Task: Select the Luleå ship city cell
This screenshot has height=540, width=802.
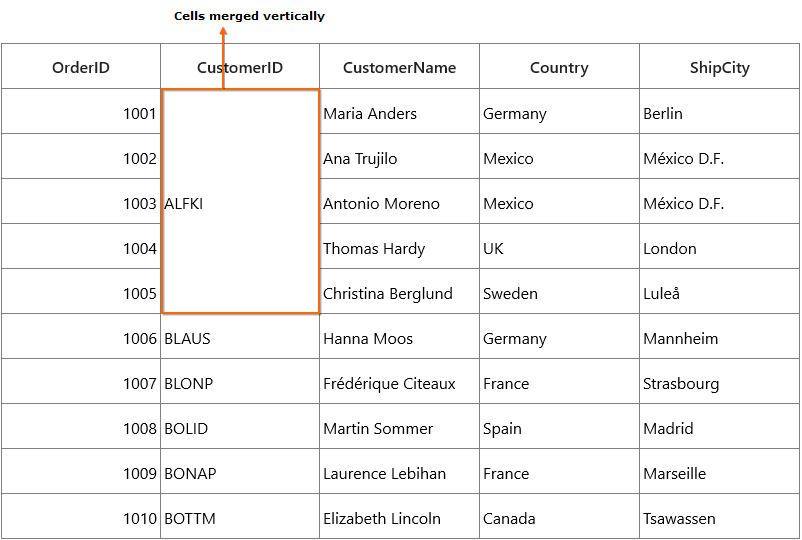Action: coord(719,291)
